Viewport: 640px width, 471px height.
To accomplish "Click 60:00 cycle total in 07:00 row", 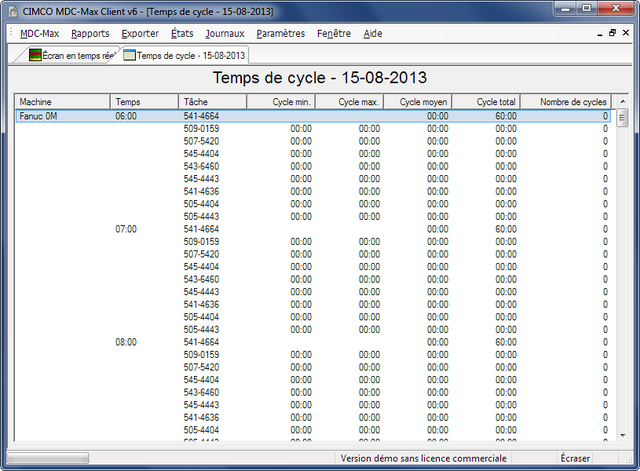I will [506, 229].
